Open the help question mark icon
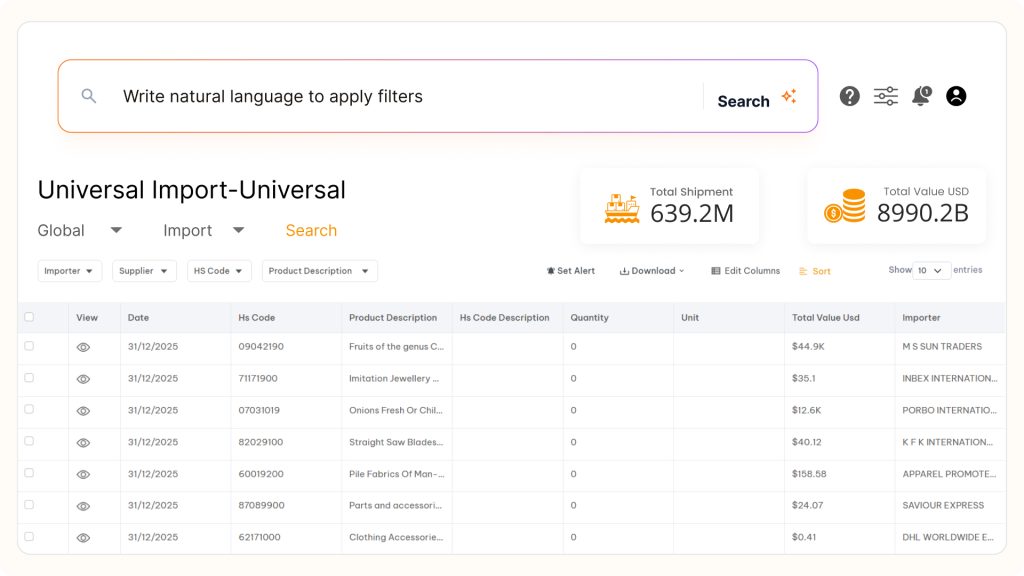This screenshot has height=576, width=1024. [x=850, y=96]
